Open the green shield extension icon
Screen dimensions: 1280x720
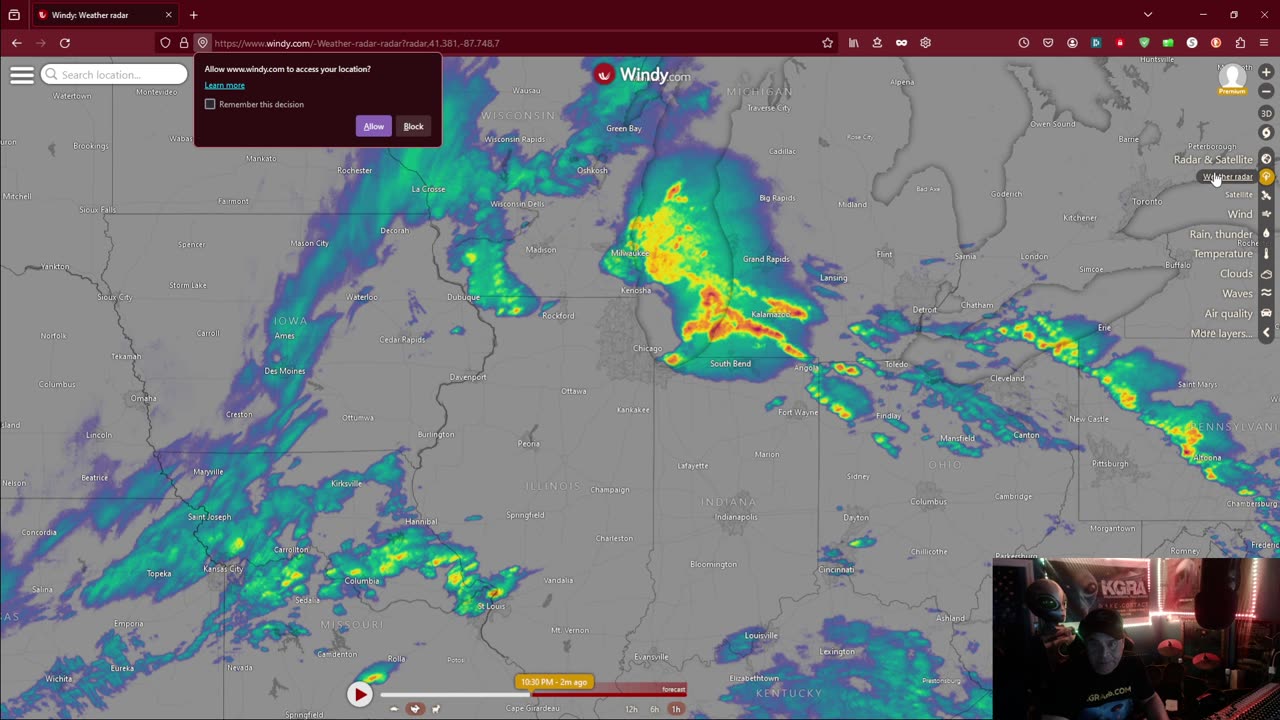coord(1144,43)
